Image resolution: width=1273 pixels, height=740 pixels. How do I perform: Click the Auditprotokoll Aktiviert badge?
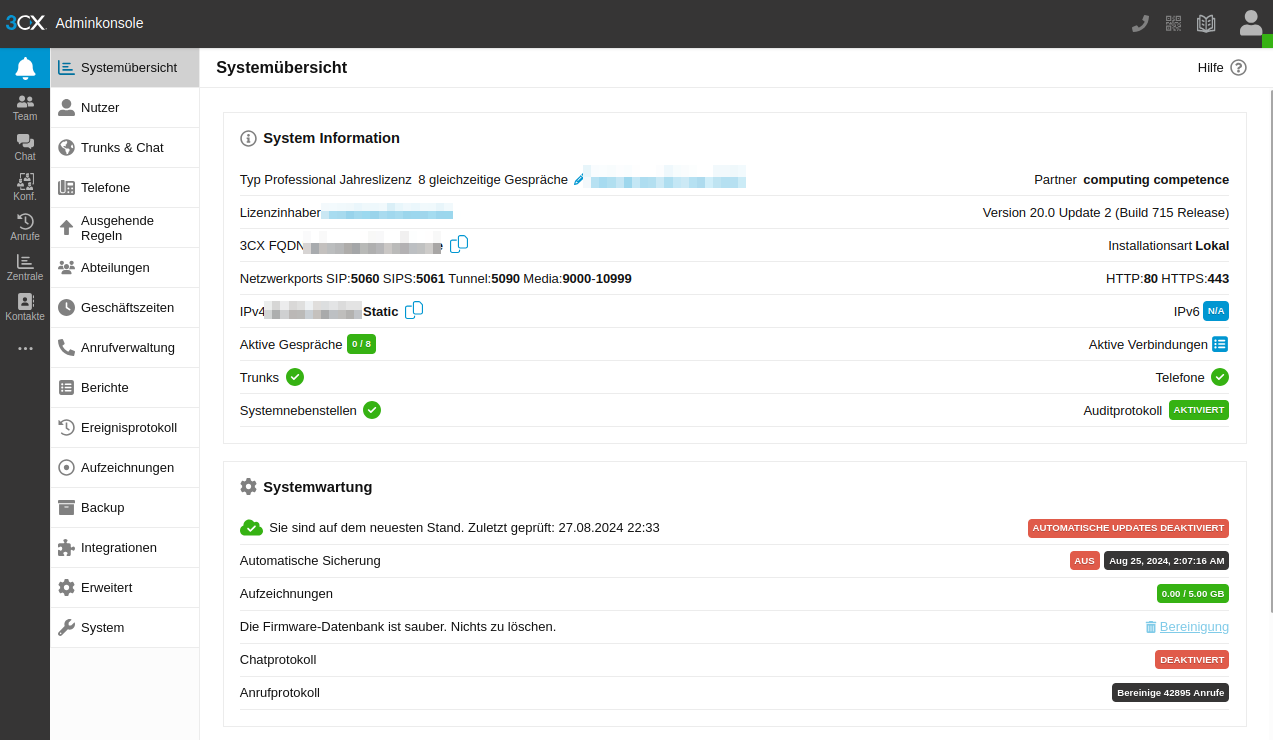click(1198, 410)
